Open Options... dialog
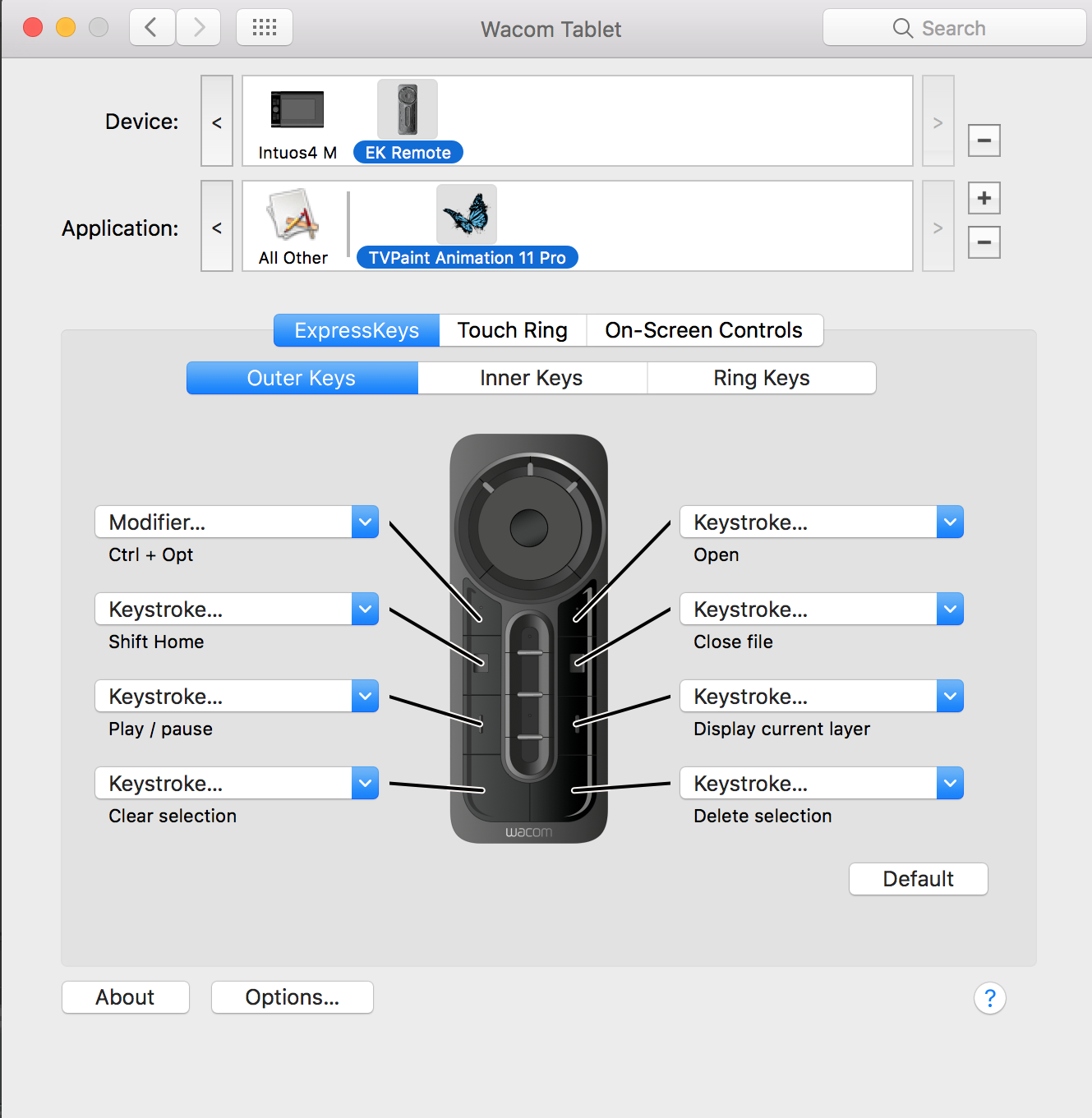The image size is (1092, 1118). (x=293, y=997)
